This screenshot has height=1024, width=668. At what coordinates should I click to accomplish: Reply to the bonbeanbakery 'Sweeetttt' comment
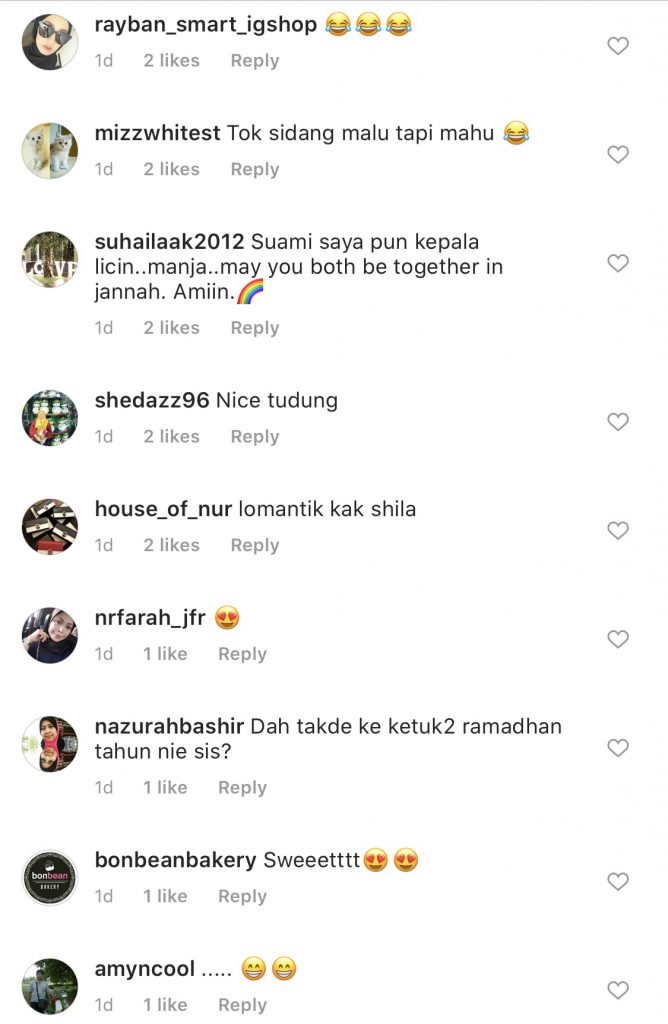(x=242, y=896)
